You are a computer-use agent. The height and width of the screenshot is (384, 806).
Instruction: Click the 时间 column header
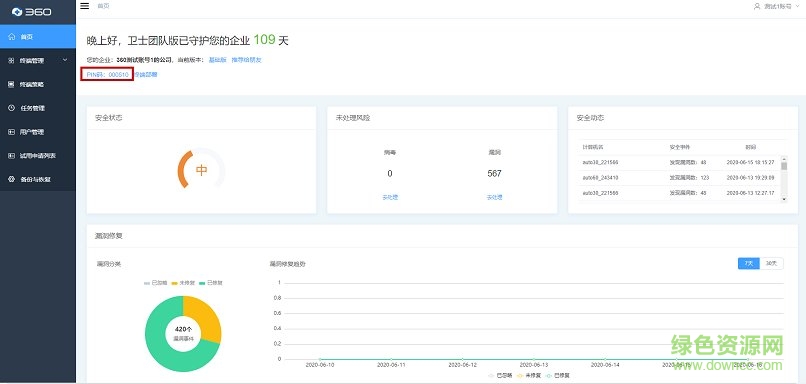[750, 147]
